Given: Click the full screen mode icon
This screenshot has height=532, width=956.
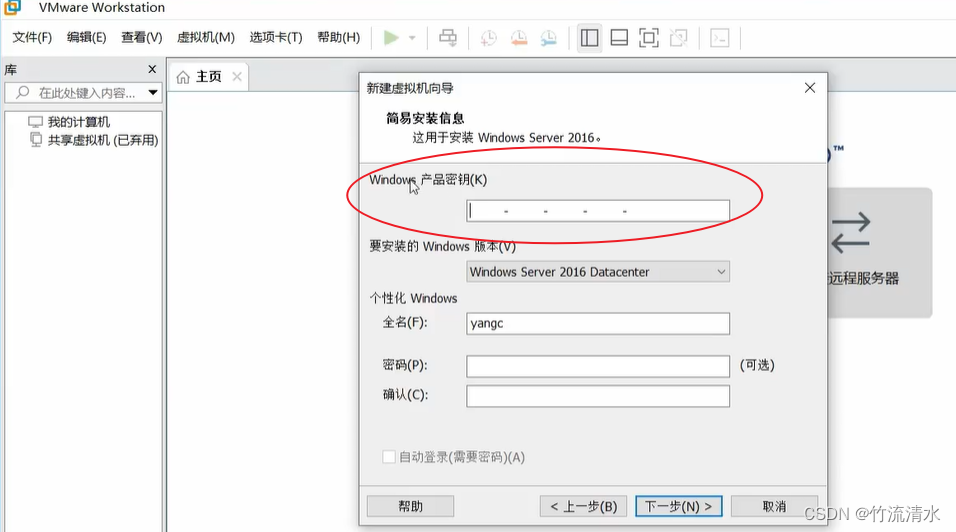Looking at the screenshot, I should pyautogui.click(x=649, y=38).
